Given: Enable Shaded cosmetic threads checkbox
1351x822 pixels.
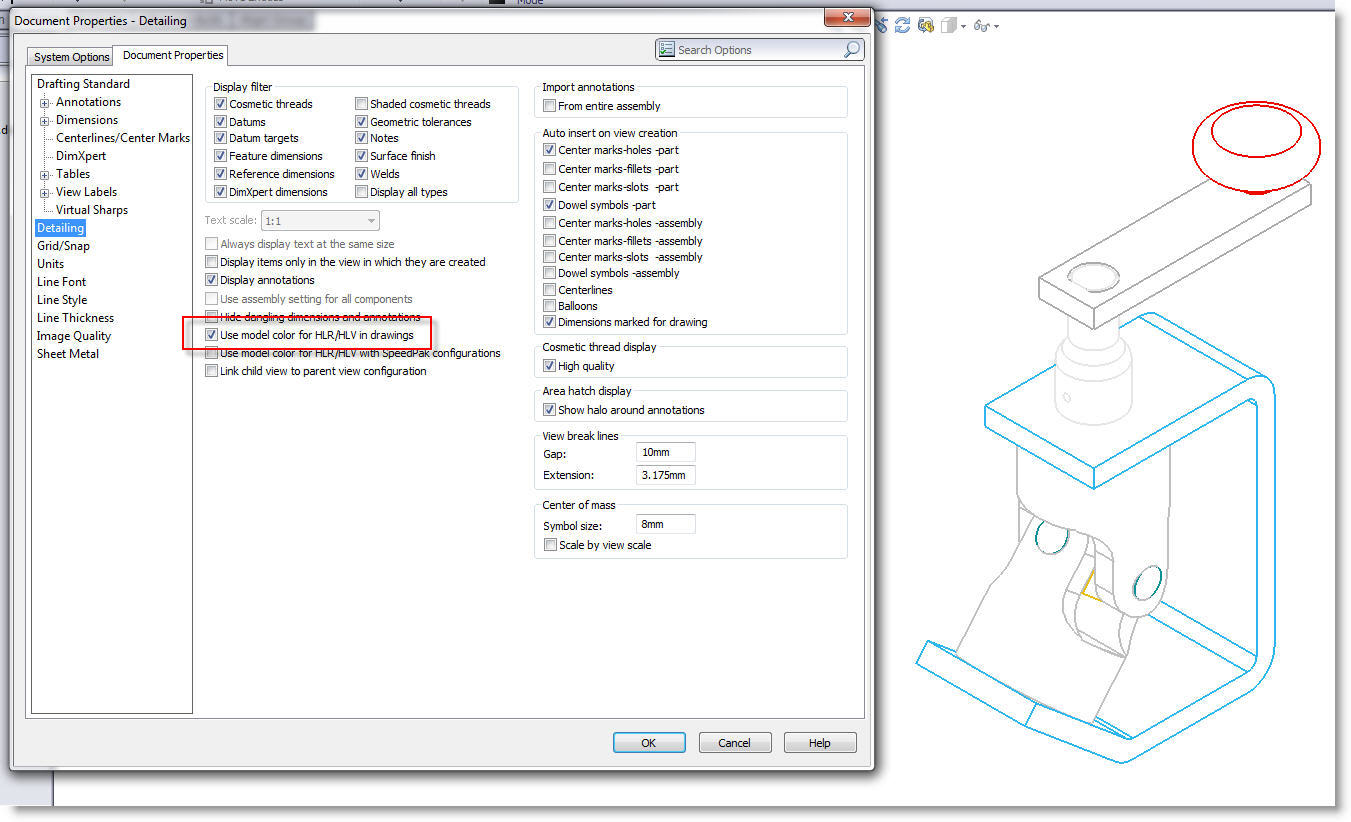Looking at the screenshot, I should 361,104.
